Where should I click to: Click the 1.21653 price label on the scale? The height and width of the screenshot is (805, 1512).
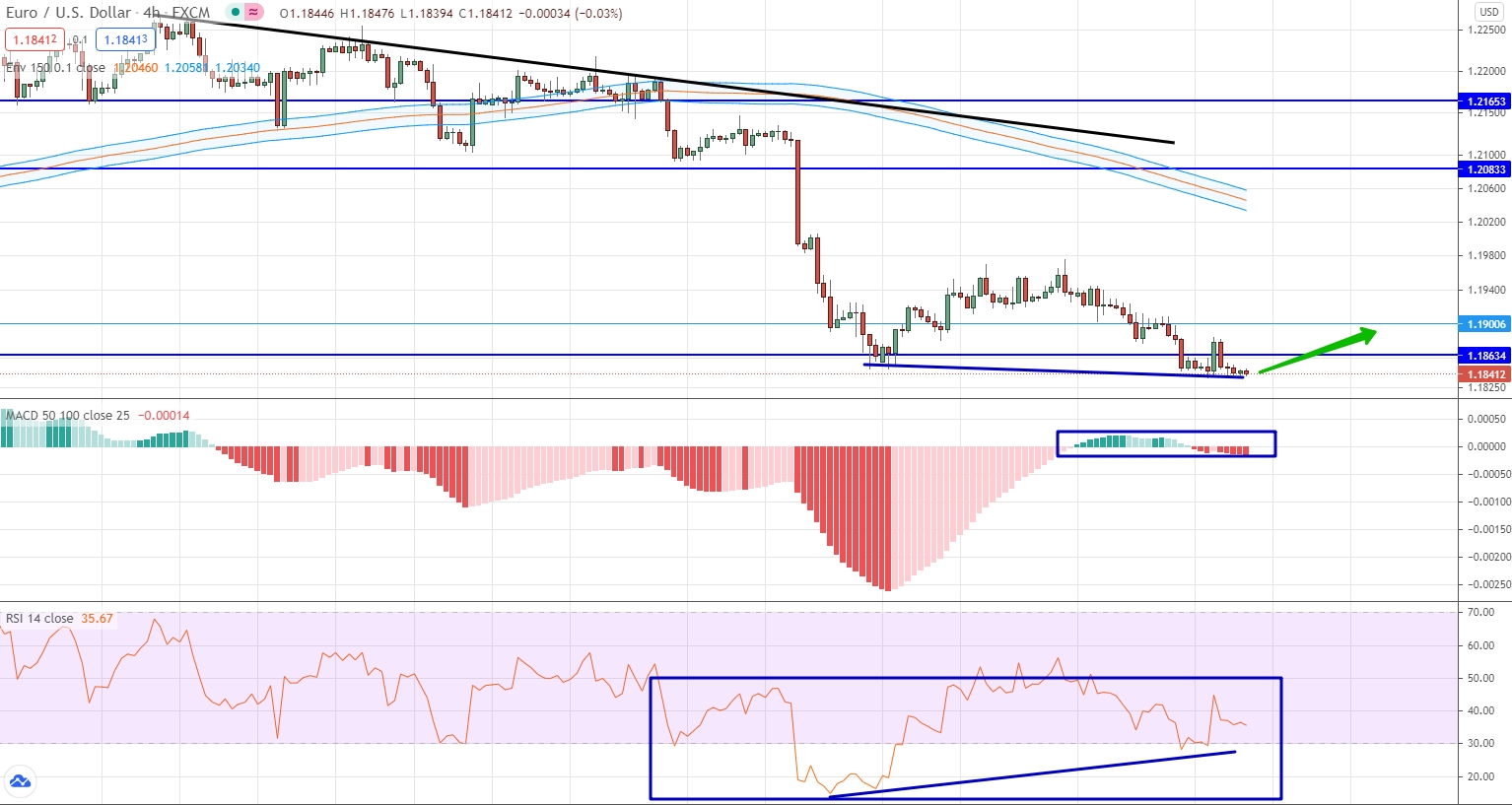click(1486, 101)
